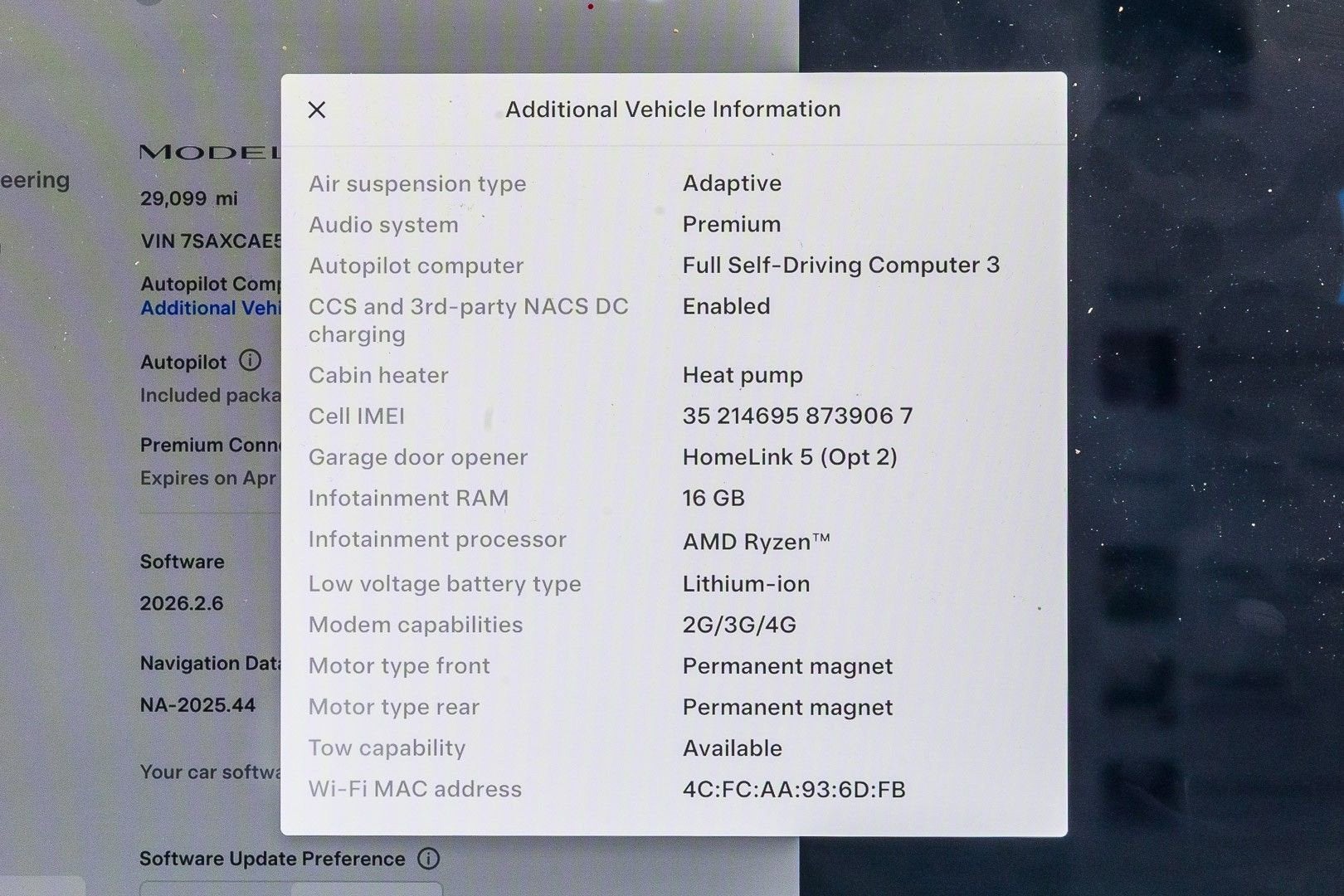This screenshot has height=896, width=1344.
Task: Open the Software Update Preference info icon
Action: (429, 859)
